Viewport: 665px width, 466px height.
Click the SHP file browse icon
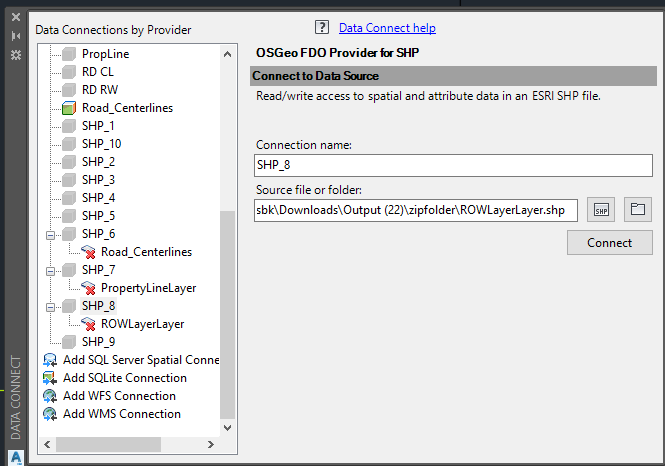click(601, 210)
